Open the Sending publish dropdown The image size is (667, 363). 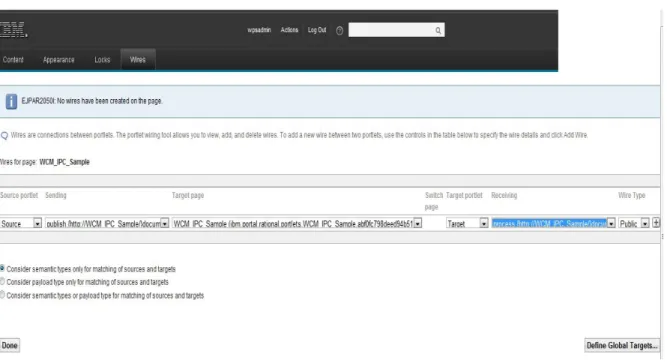pos(107,223)
